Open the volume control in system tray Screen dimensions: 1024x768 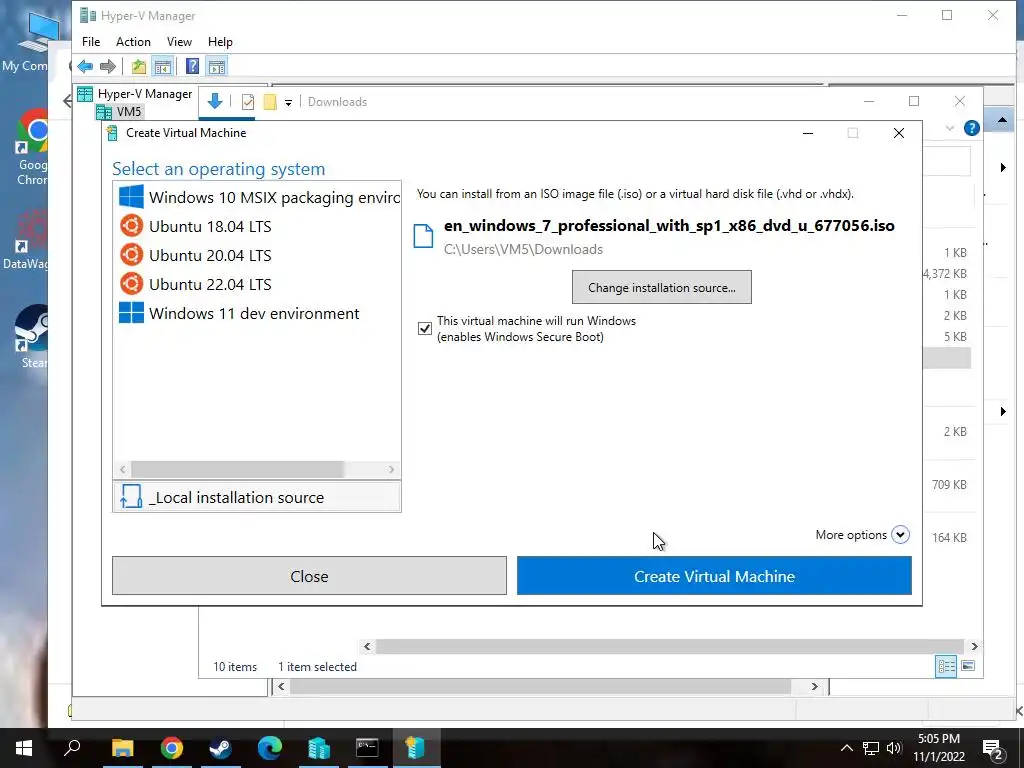[x=894, y=748]
